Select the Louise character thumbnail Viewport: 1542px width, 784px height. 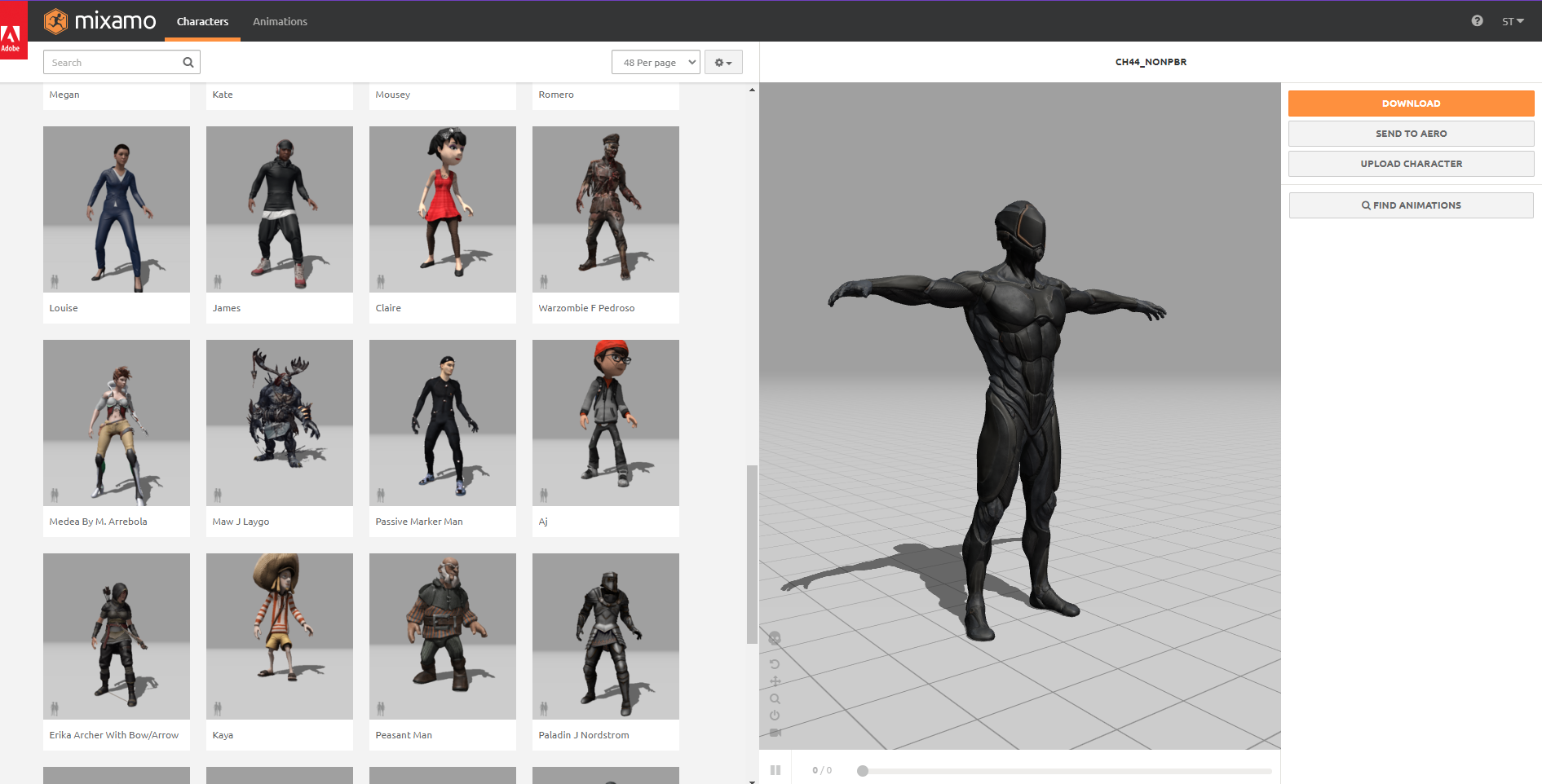point(117,209)
